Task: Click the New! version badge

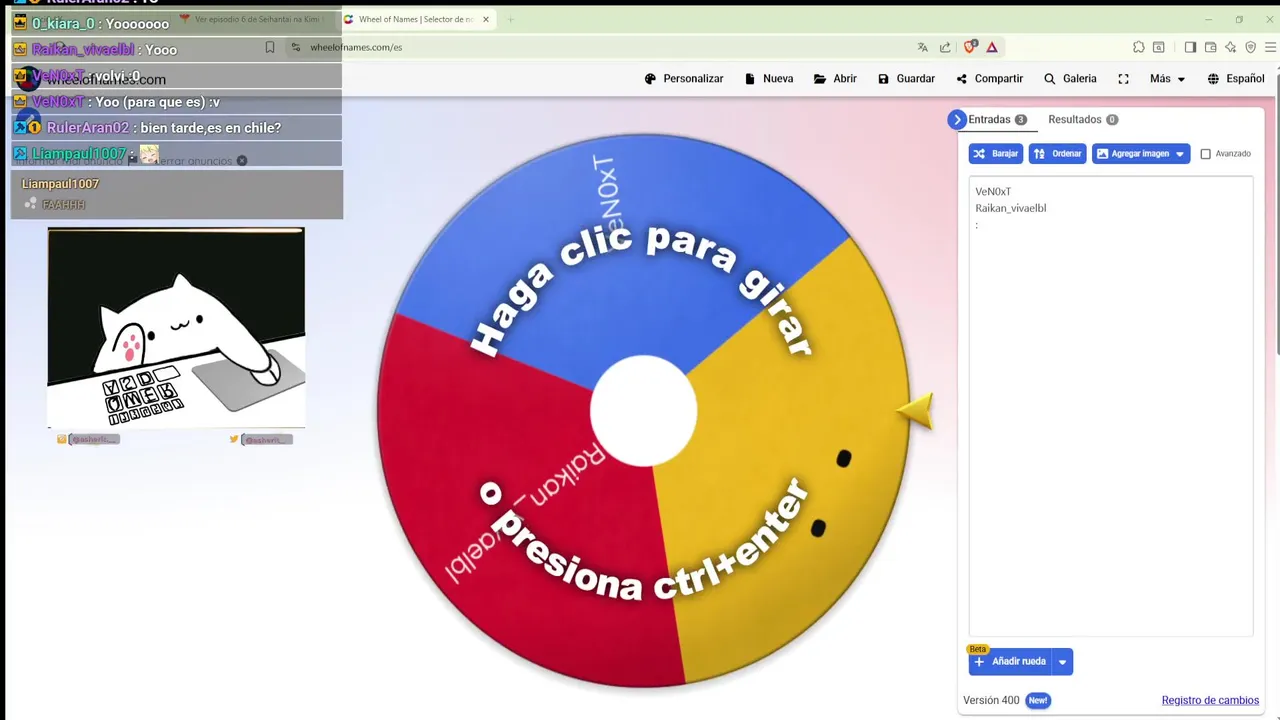Action: 1038,700
